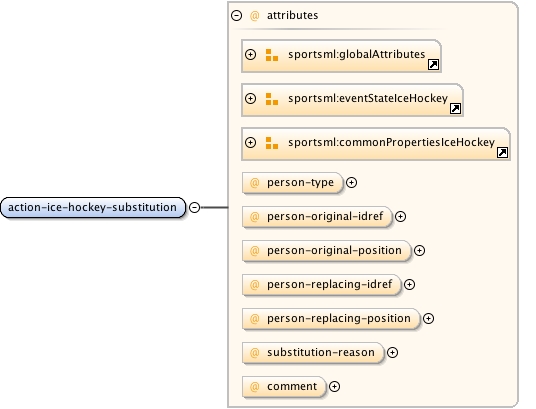Collapse the attributes container
The height and width of the screenshot is (409, 536).
(x=237, y=15)
